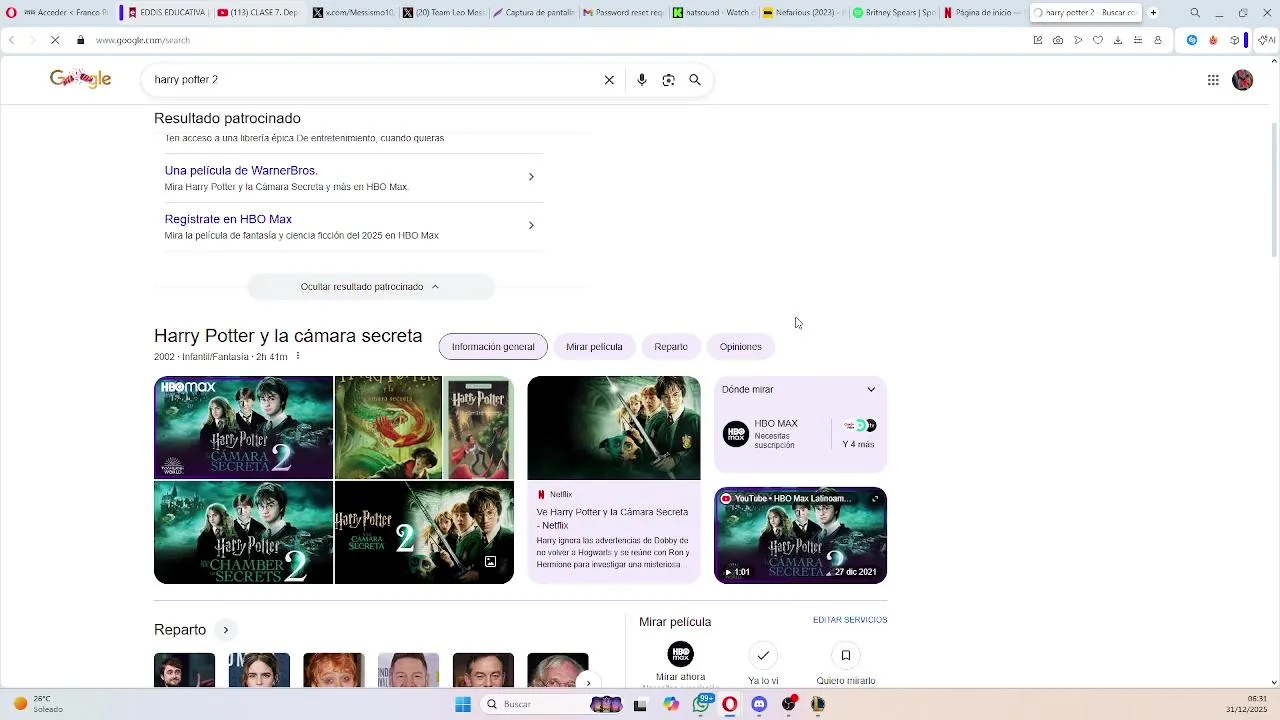Switch to Britney Spears Spotify tab
Viewport: 1280px width, 720px height.
(x=893, y=13)
